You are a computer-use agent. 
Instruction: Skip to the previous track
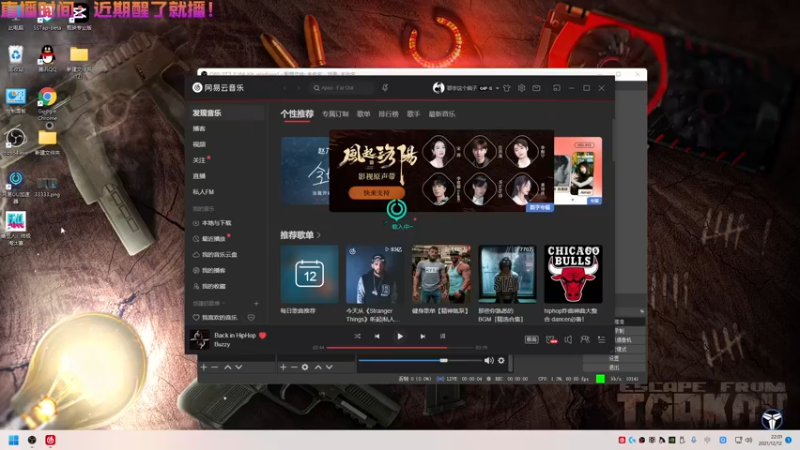click(377, 336)
